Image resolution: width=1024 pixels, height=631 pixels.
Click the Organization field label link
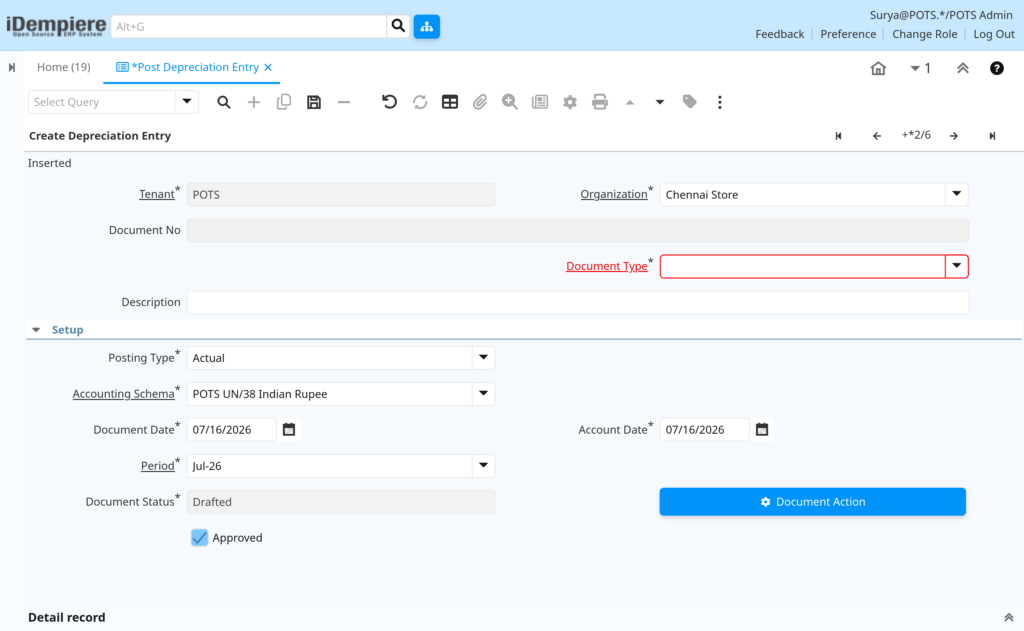[x=614, y=194]
